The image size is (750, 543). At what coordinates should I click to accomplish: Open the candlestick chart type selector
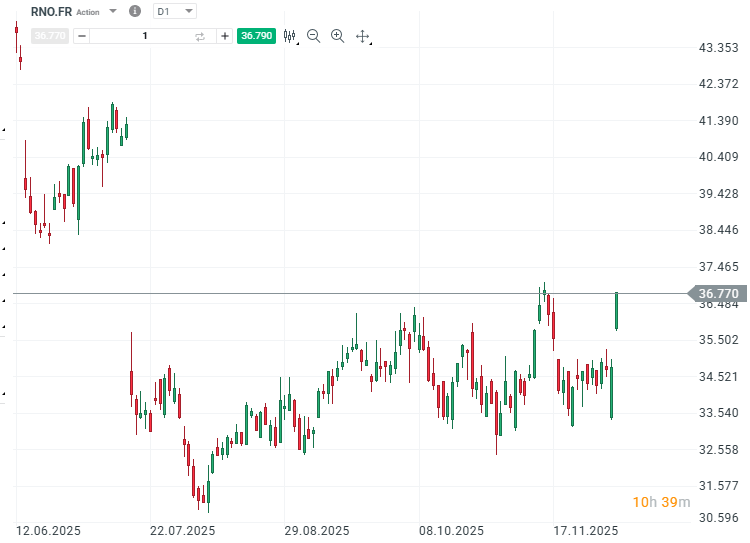tap(290, 36)
